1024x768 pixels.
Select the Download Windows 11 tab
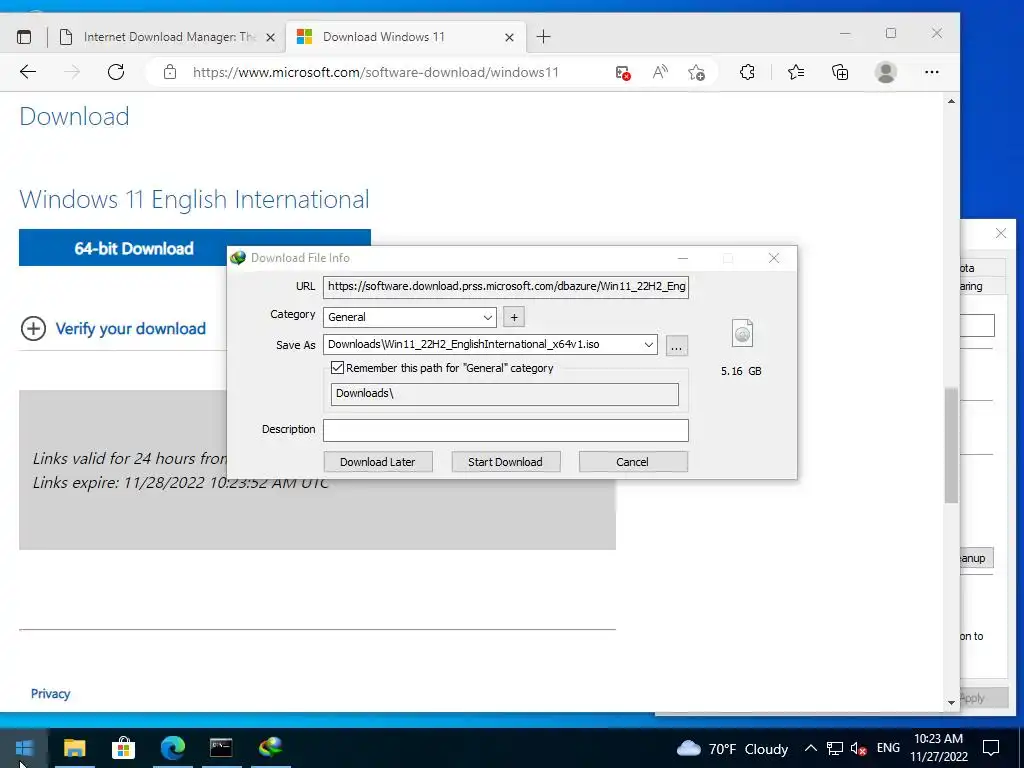click(405, 37)
